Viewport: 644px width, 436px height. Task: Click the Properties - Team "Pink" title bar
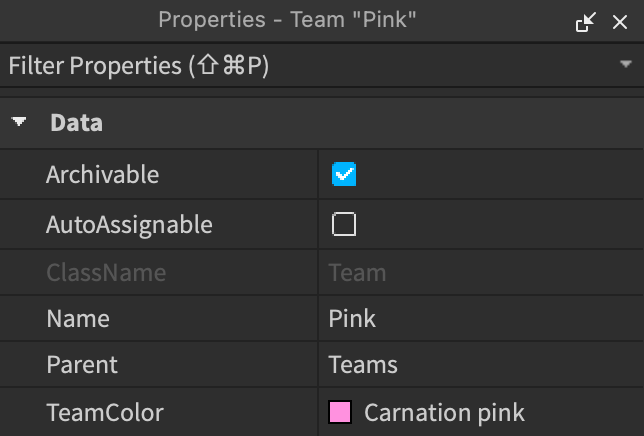(287, 20)
